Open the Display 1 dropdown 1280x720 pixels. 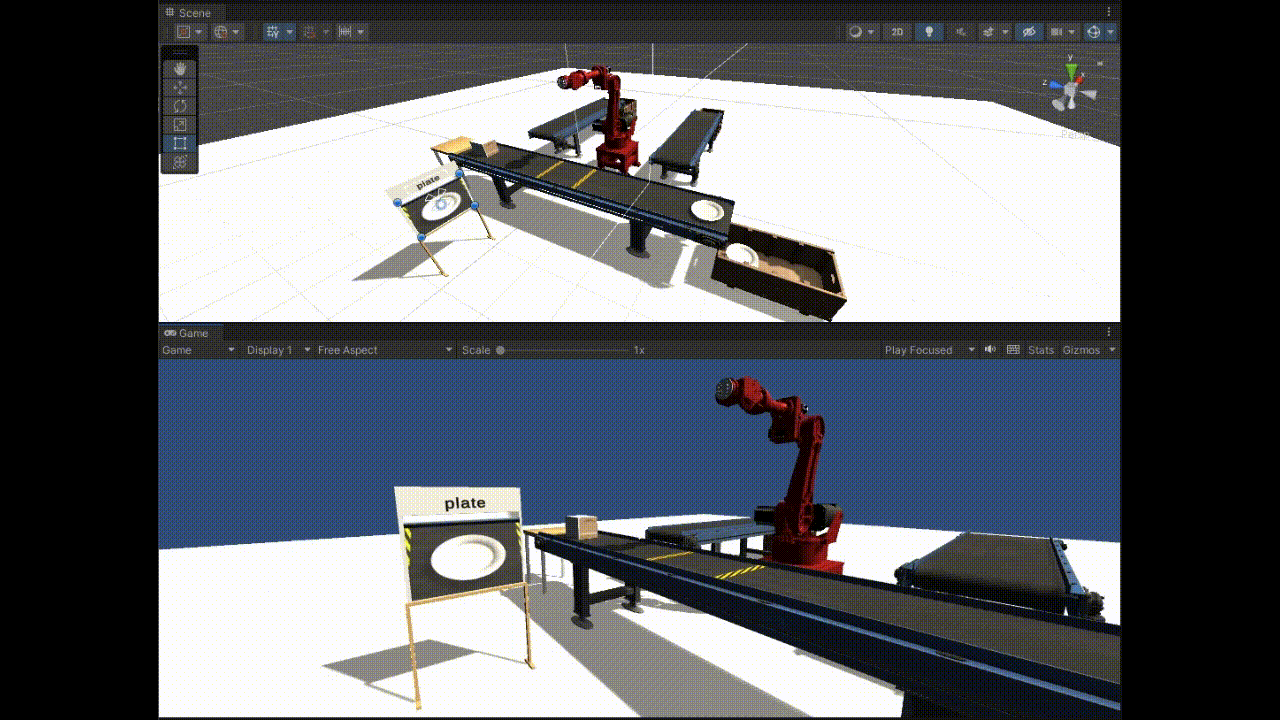coord(277,350)
